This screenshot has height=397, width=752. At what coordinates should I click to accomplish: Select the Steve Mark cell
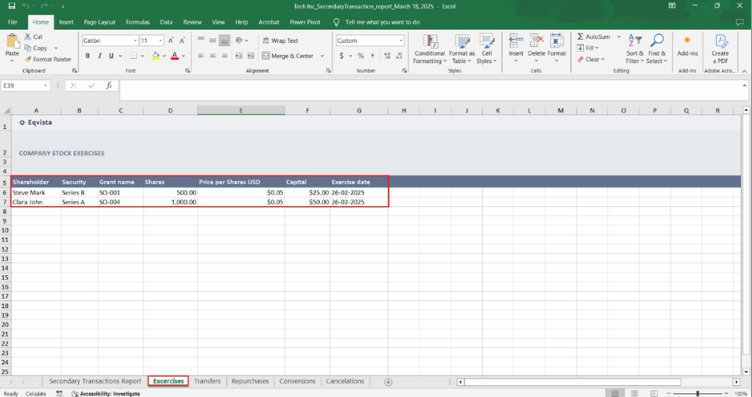[x=36, y=192]
